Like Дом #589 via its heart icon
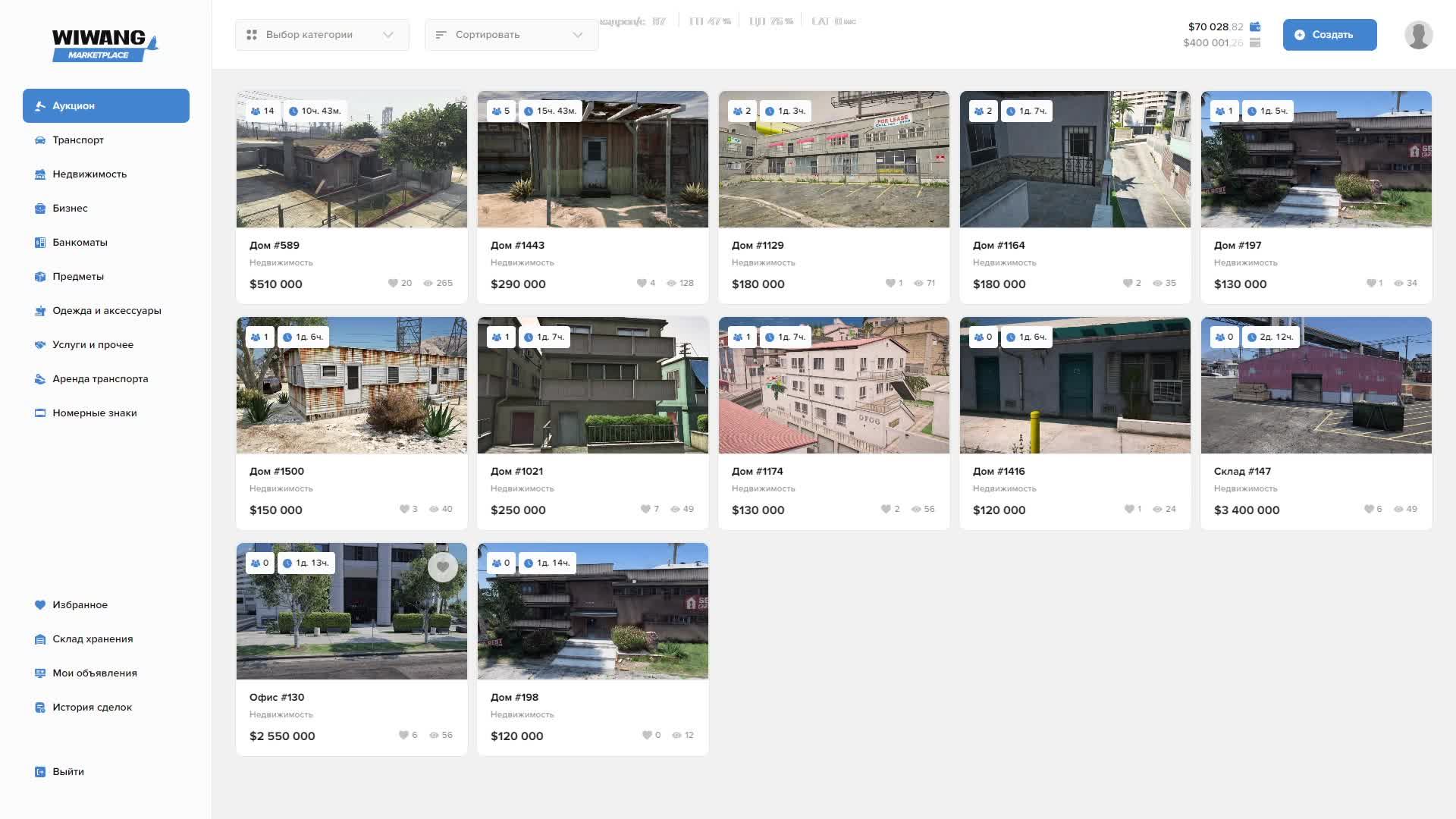The width and height of the screenshot is (1456, 819). tap(393, 284)
